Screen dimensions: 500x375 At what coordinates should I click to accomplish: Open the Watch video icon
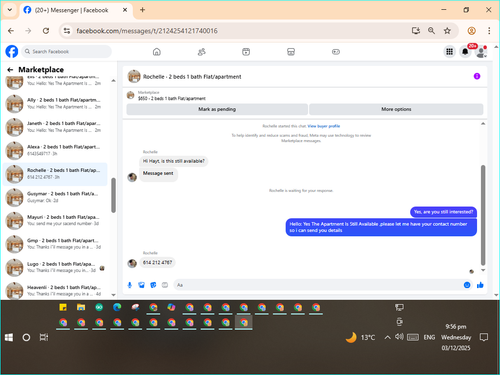[x=246, y=52]
